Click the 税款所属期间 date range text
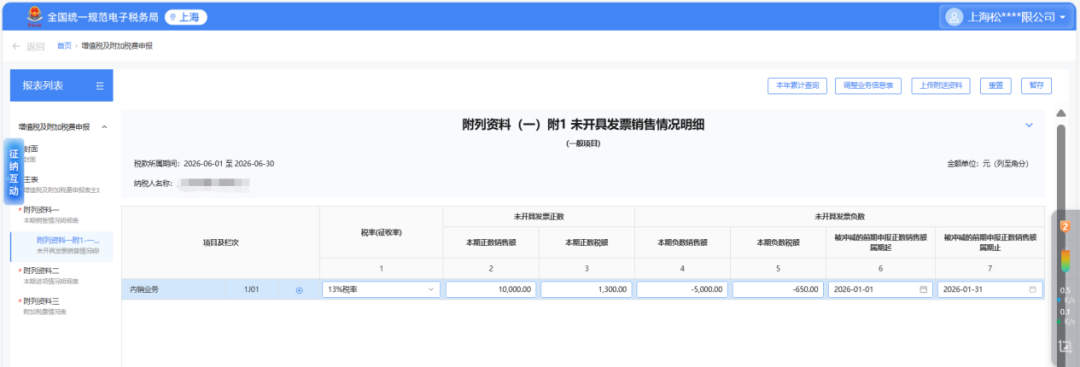 tap(204, 164)
